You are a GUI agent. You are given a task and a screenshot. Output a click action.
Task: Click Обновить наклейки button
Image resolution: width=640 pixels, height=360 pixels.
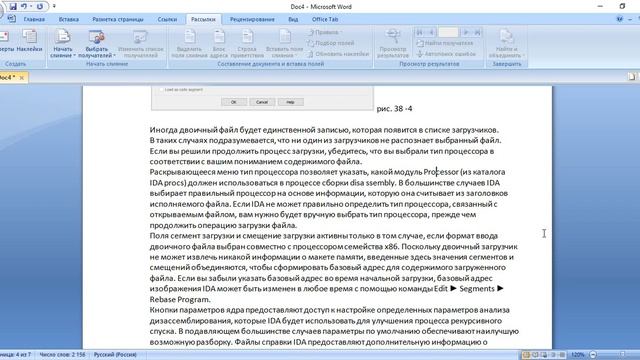[338, 54]
